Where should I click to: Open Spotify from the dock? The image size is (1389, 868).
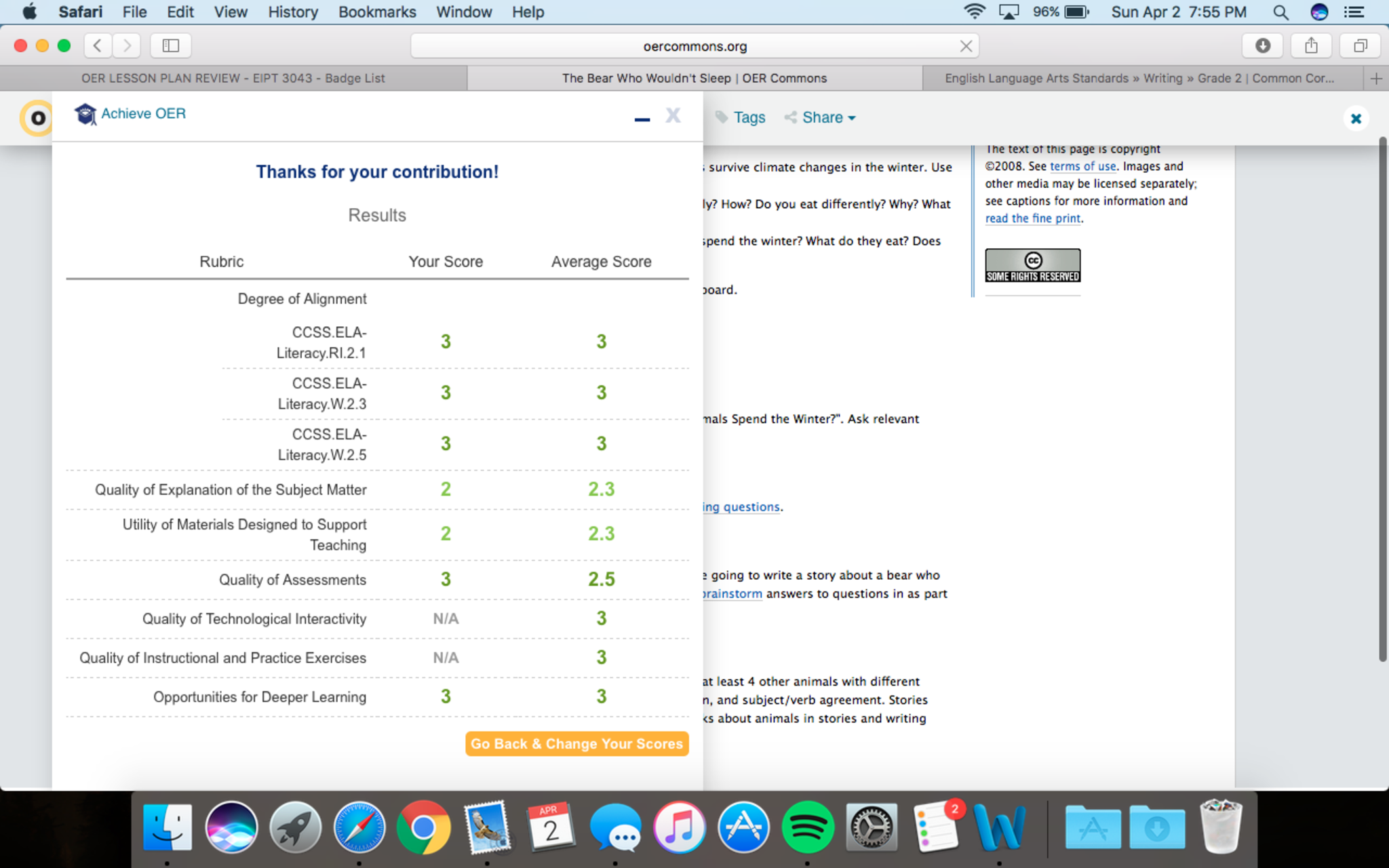pos(807,827)
